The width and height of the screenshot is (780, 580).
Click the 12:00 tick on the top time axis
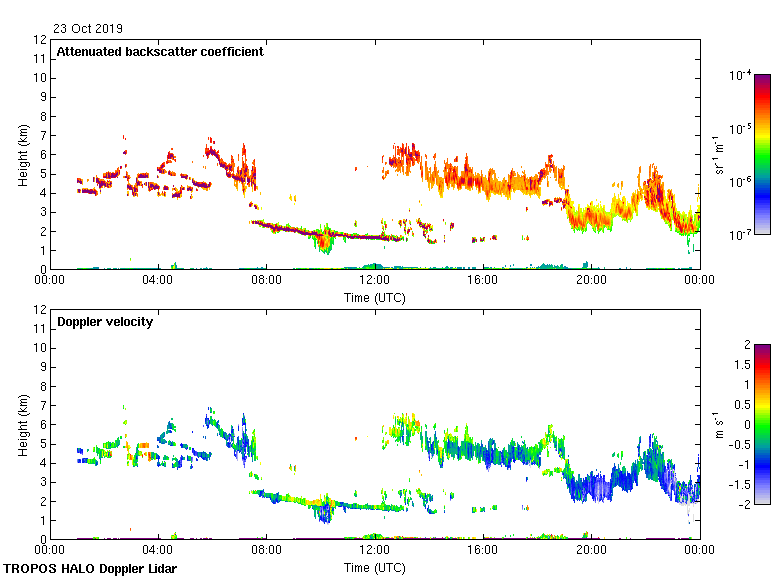tap(375, 282)
